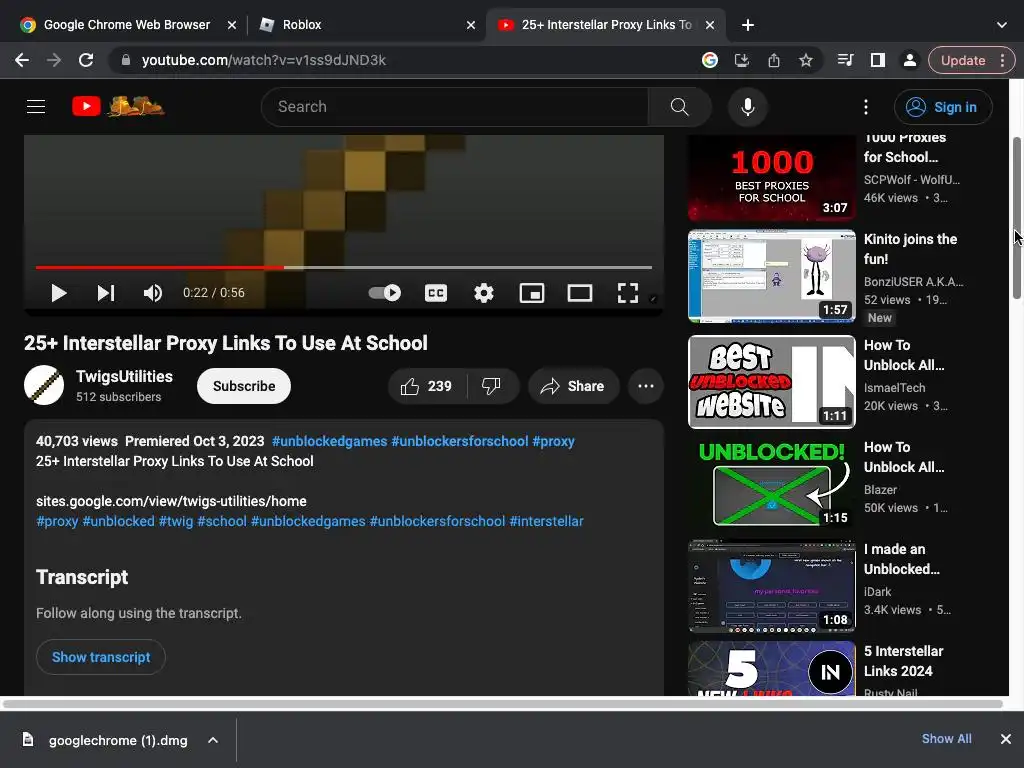Open the UNBLOCKED! Blazer video thumbnail

[772, 483]
